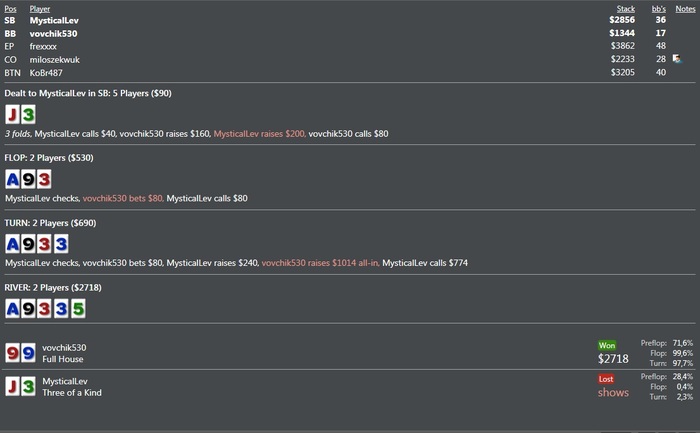The image size is (700, 433).
Task: Select the Jack hole card dealt to MysticalLev
Action: (12, 114)
